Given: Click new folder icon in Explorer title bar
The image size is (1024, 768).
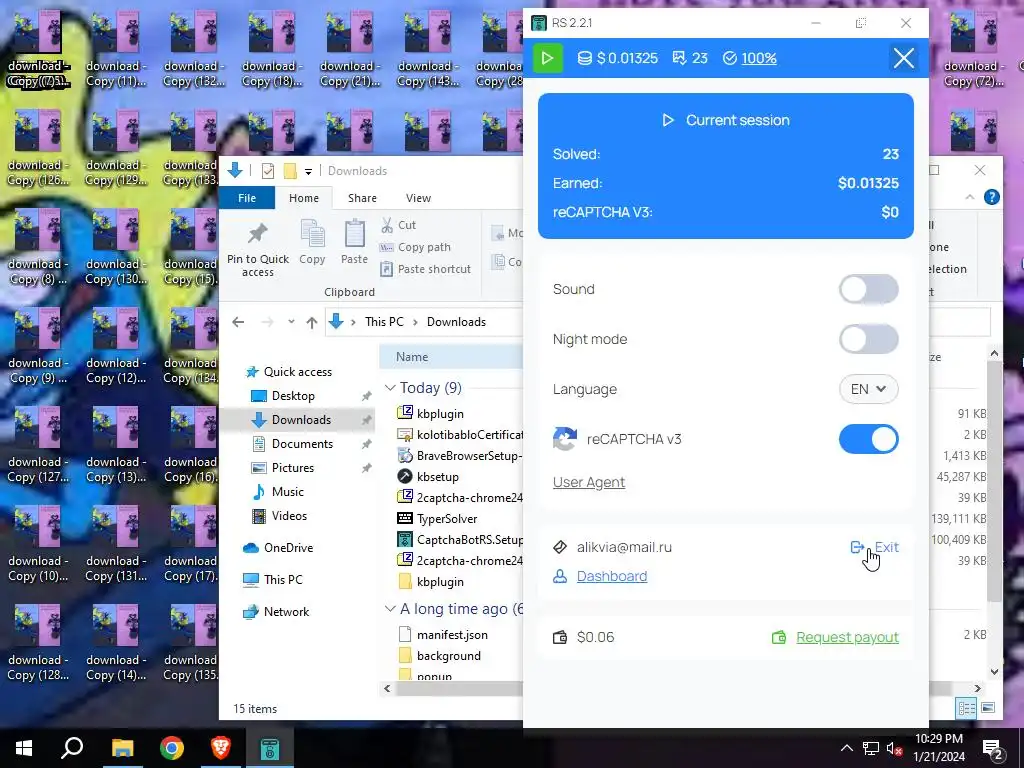Looking at the screenshot, I should 290,171.
